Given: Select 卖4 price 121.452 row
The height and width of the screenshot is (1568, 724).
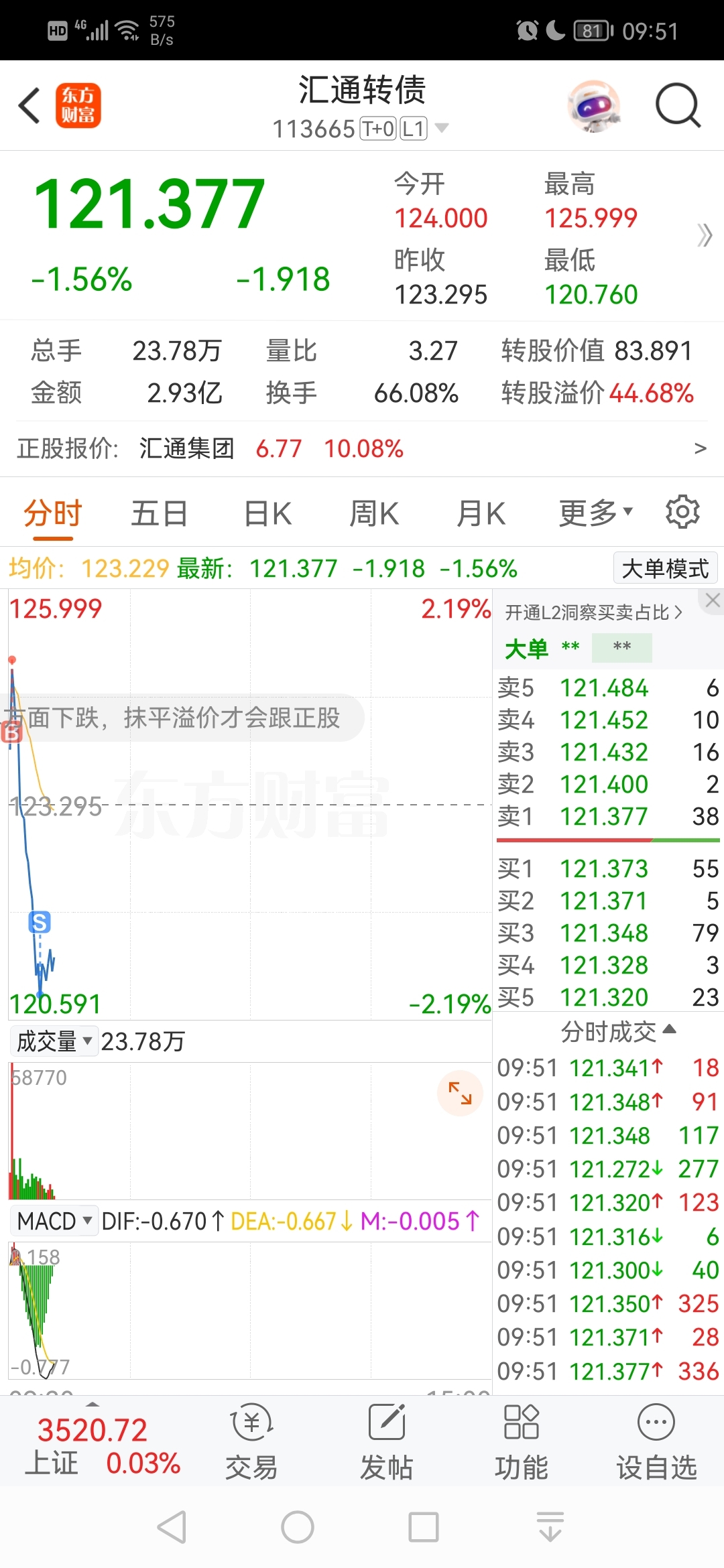Looking at the screenshot, I should tap(608, 720).
